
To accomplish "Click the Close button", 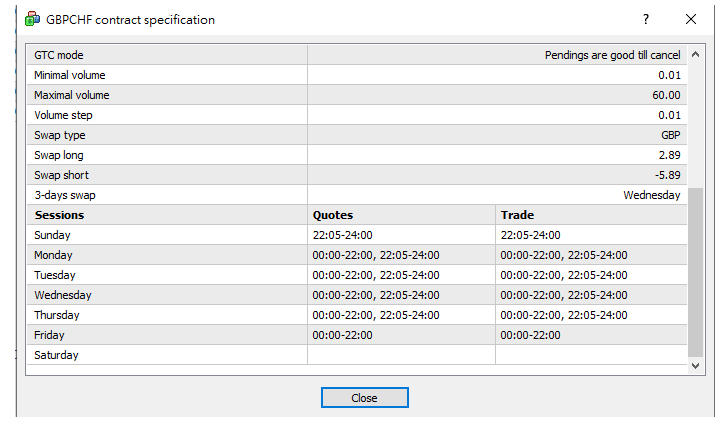I will click(364, 398).
